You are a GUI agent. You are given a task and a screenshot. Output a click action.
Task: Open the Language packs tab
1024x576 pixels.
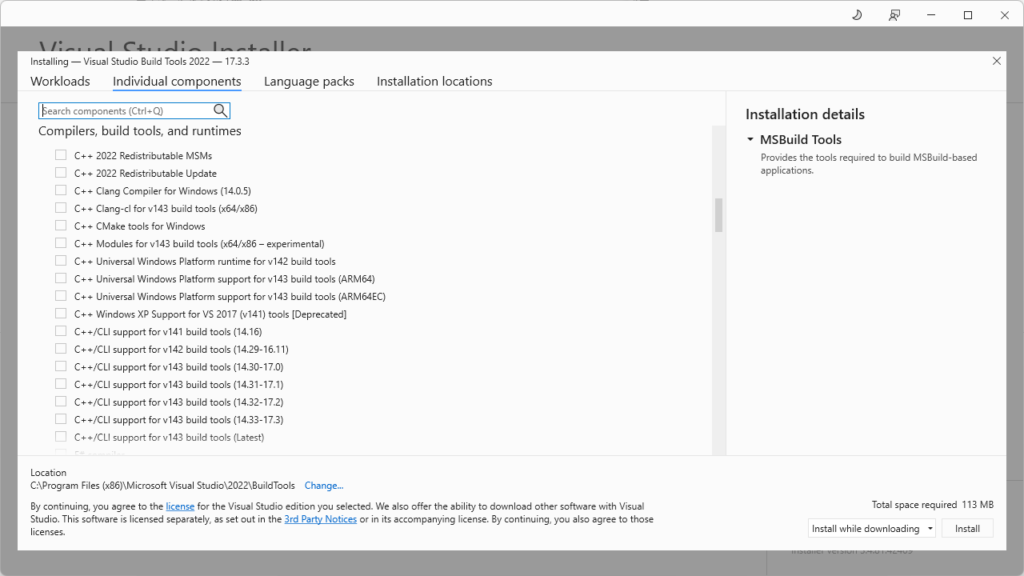coord(309,82)
